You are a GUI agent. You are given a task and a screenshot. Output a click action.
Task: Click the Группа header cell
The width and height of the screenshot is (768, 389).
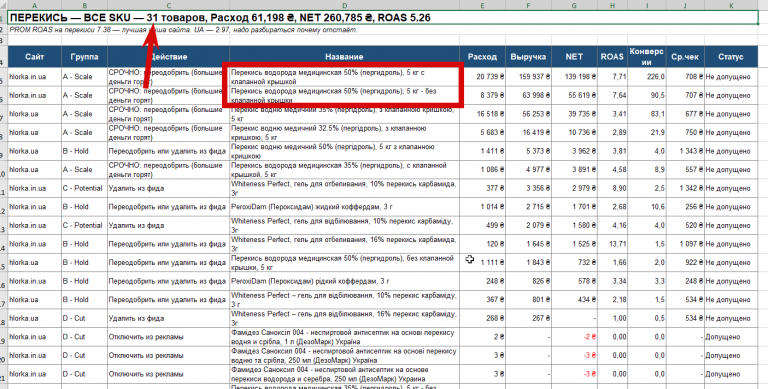coord(85,57)
